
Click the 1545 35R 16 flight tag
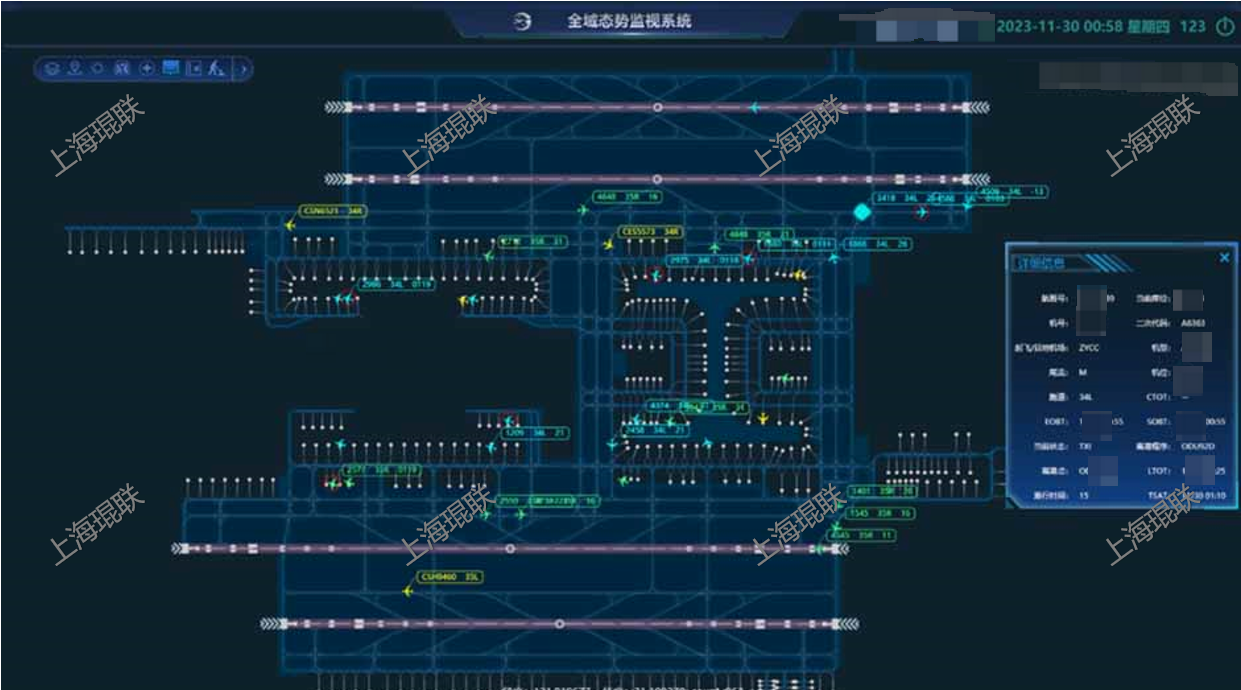pos(881,513)
